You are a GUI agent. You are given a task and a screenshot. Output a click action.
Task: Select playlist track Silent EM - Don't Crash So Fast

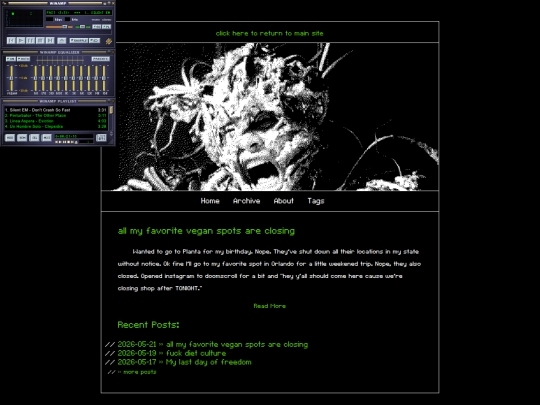[55, 110]
